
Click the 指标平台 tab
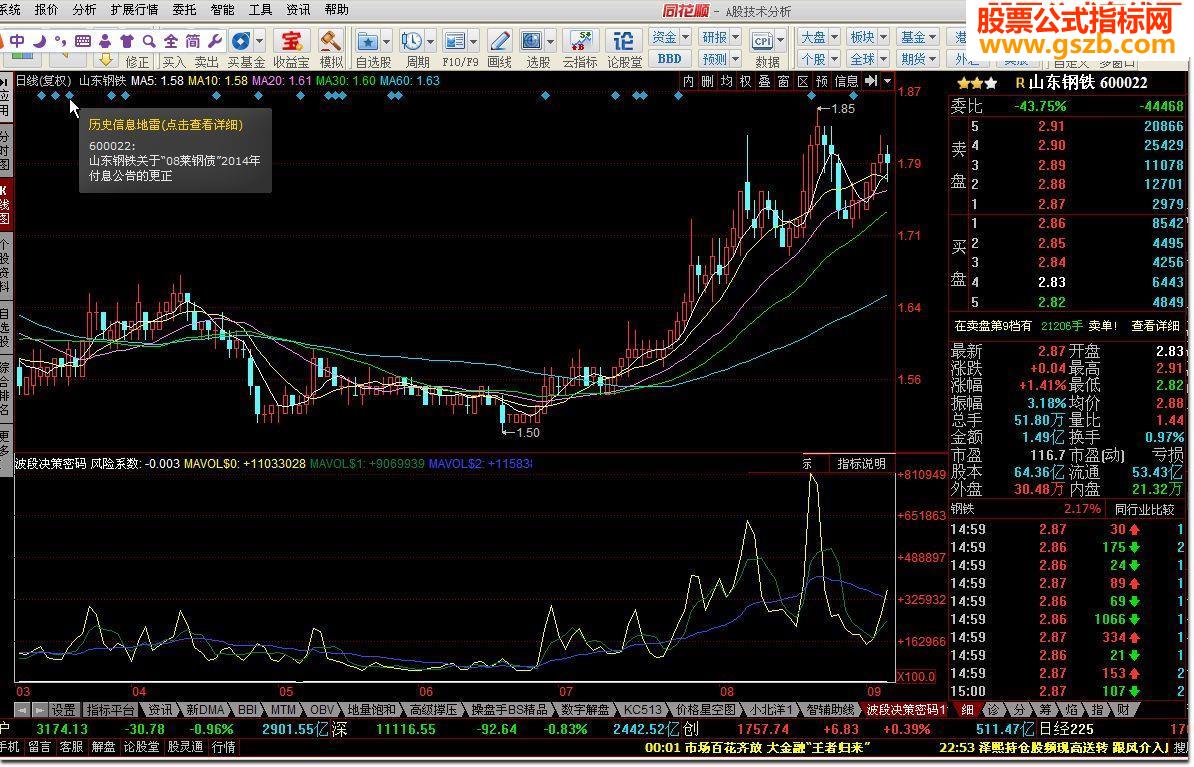click(x=110, y=710)
